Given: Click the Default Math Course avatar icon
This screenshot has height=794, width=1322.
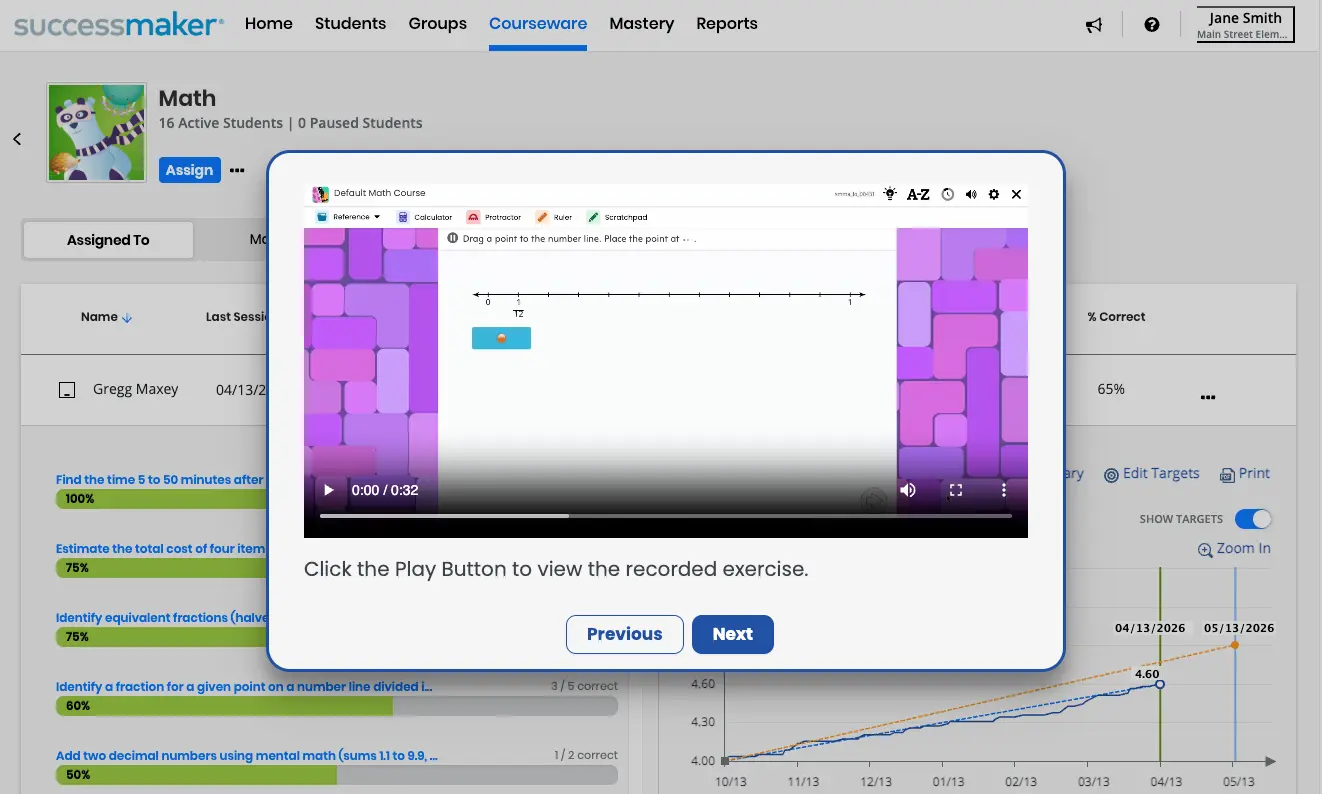Looking at the screenshot, I should tap(321, 194).
